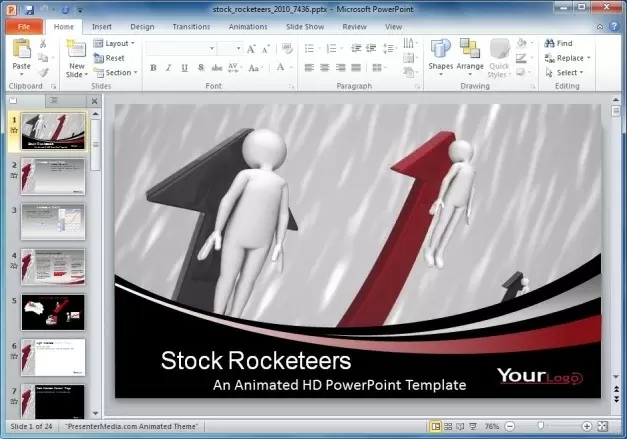Toggle Bold formatting
This screenshot has width=627, height=439.
154,68
